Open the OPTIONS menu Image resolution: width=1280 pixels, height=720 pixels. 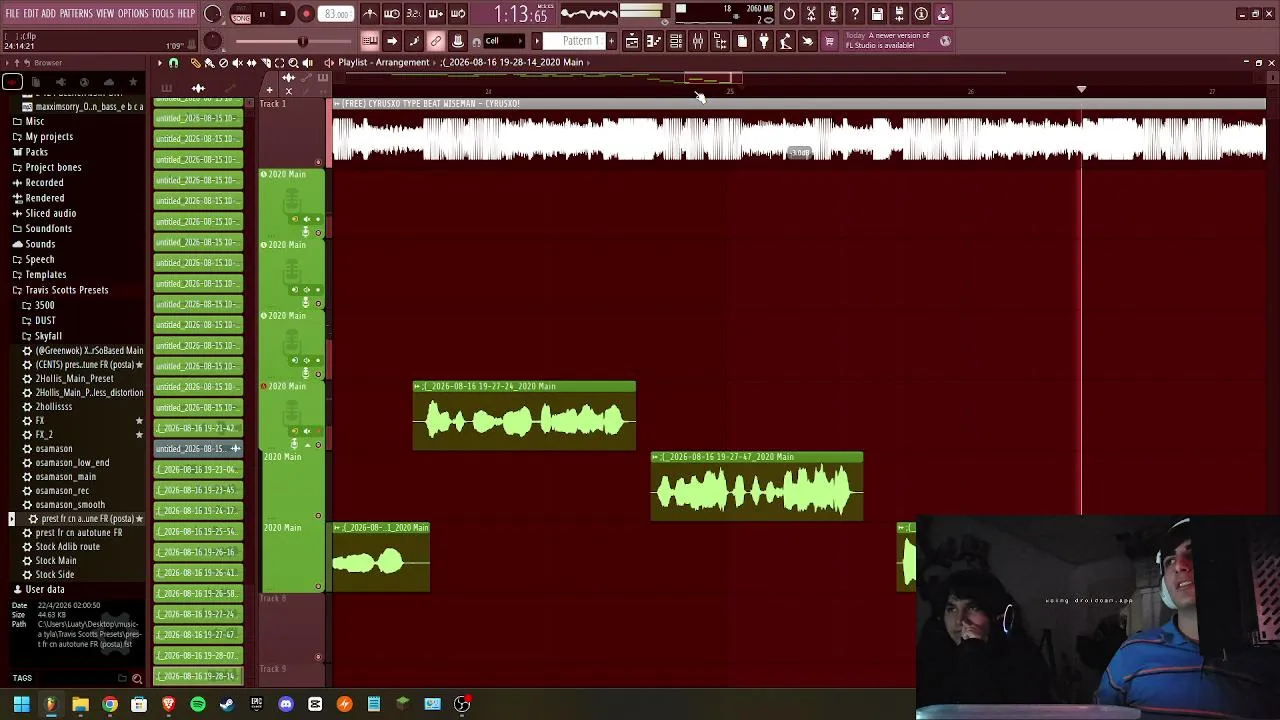(133, 14)
